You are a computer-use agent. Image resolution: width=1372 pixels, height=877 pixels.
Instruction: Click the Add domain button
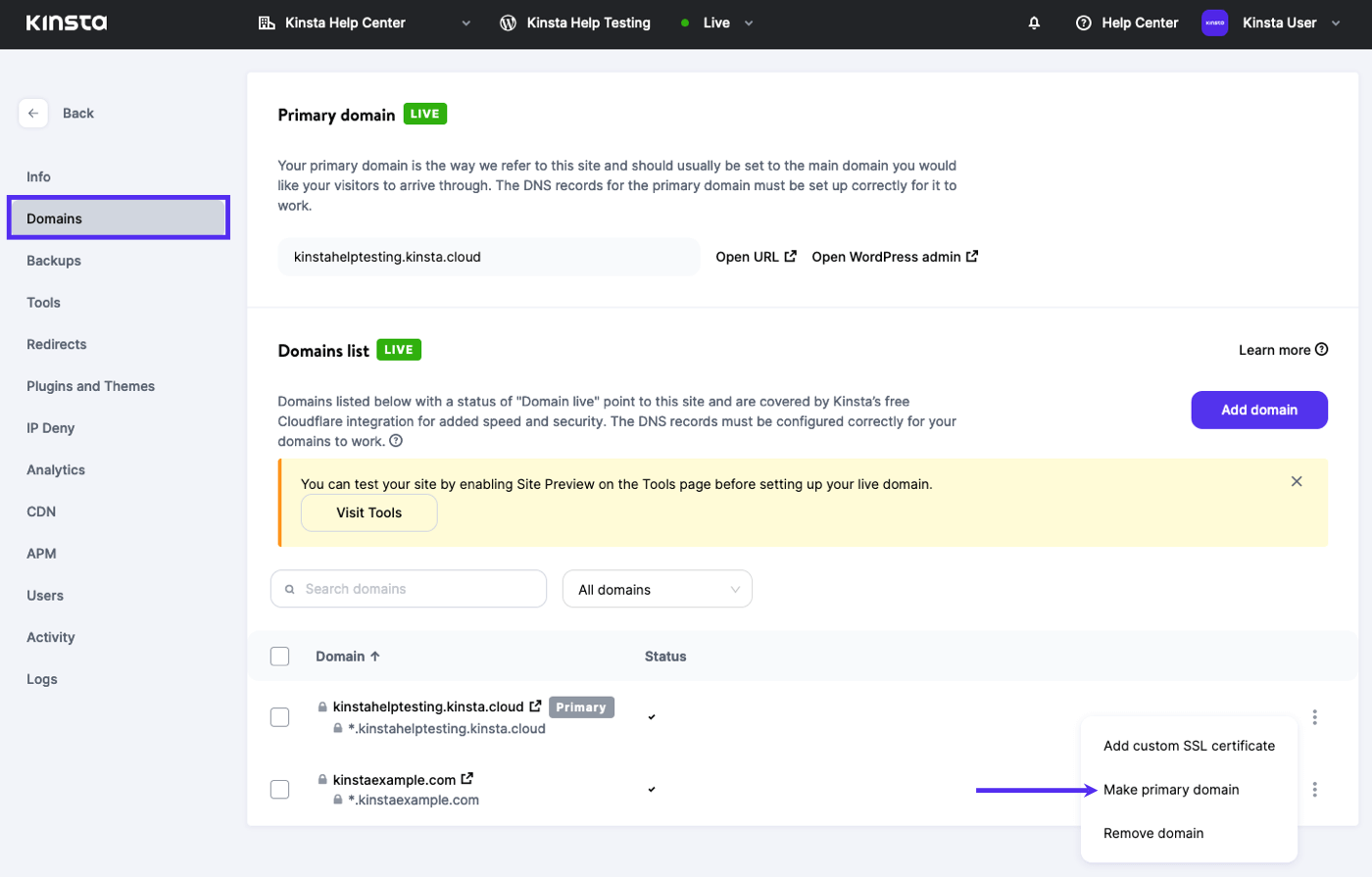(x=1259, y=410)
